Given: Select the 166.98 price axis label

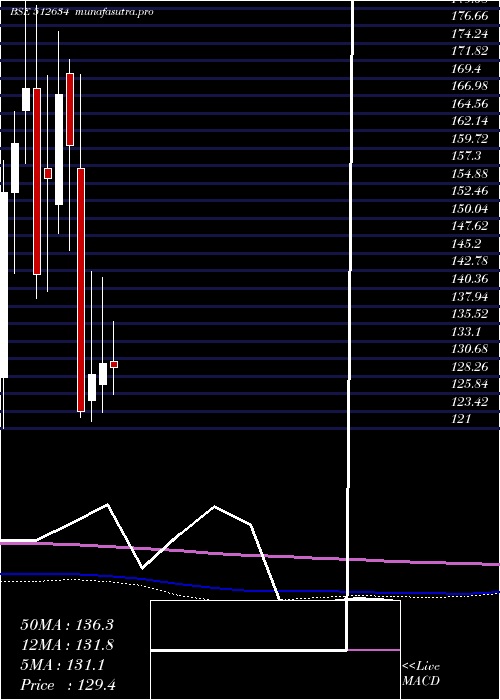Looking at the screenshot, I should [470, 86].
